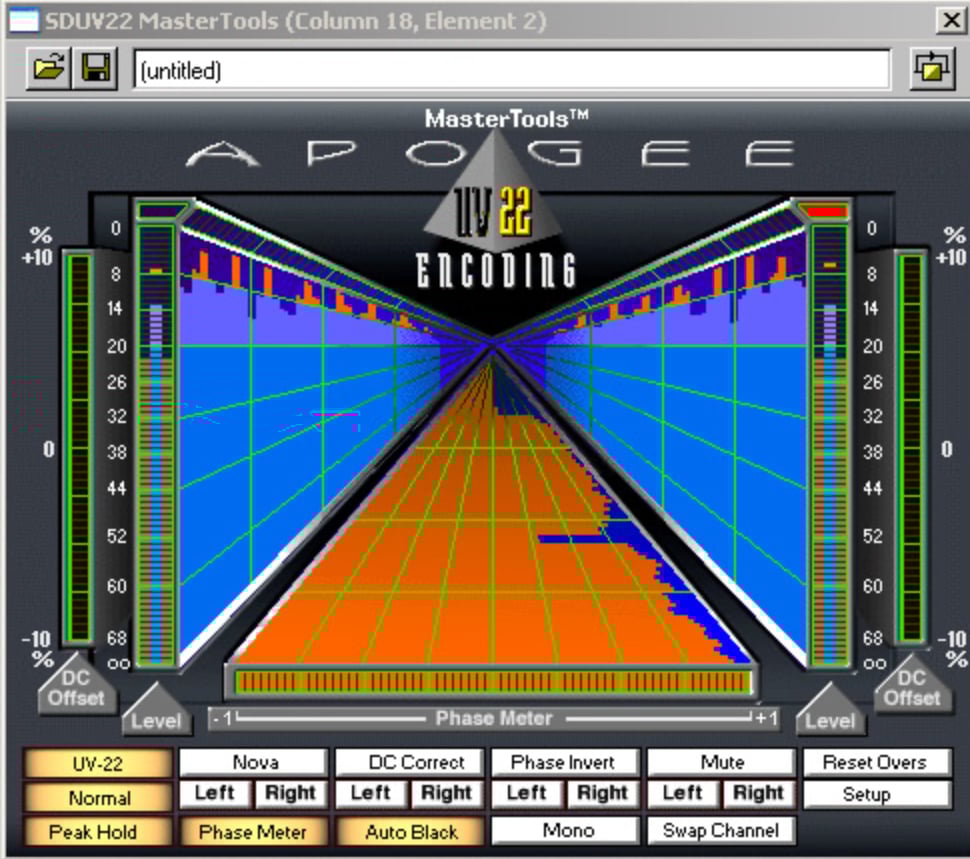Toggle the Auto Black button
This screenshot has height=859, width=970.
coord(410,832)
